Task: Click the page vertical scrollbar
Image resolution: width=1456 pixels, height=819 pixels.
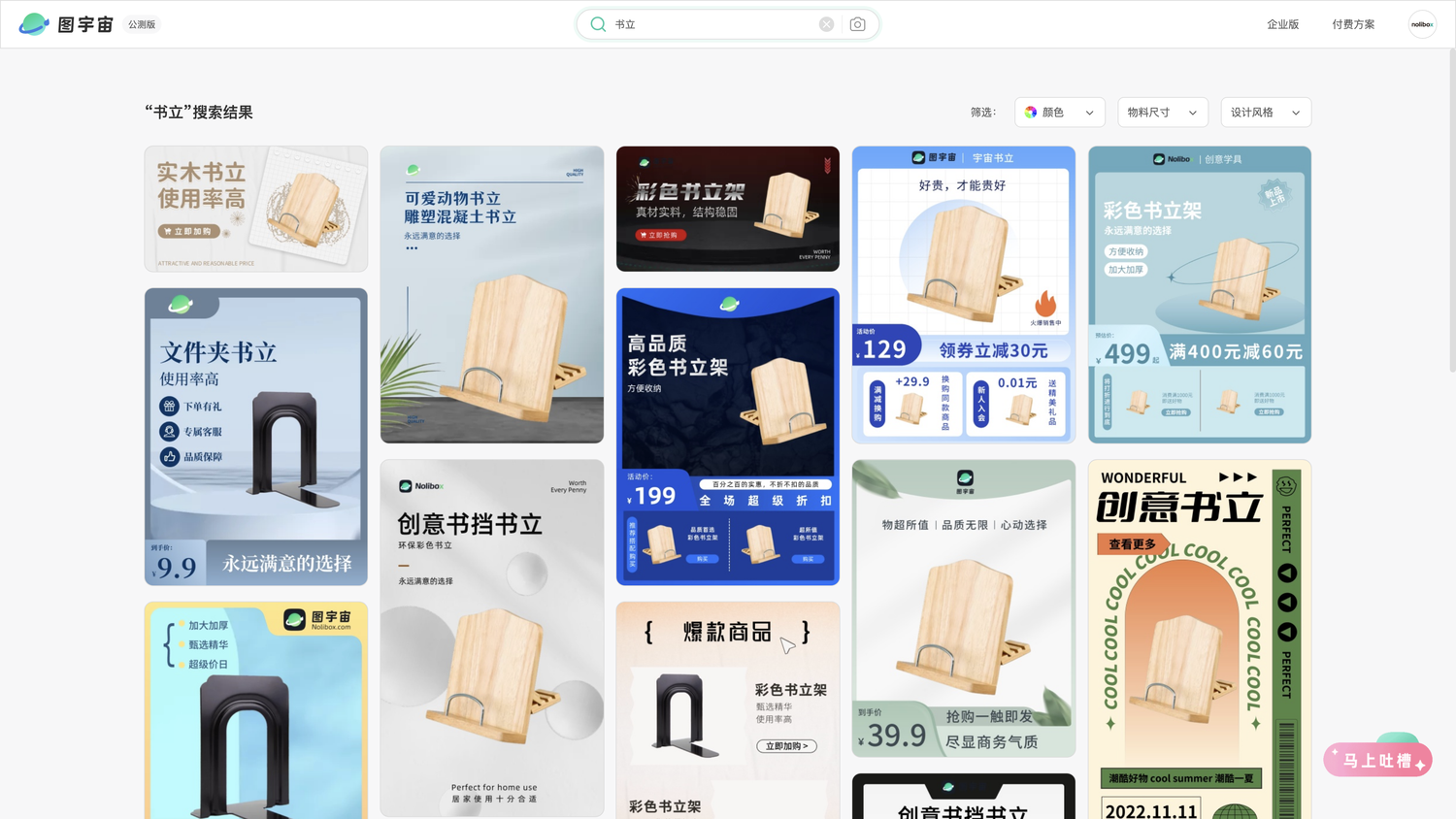Action: tap(1451, 209)
